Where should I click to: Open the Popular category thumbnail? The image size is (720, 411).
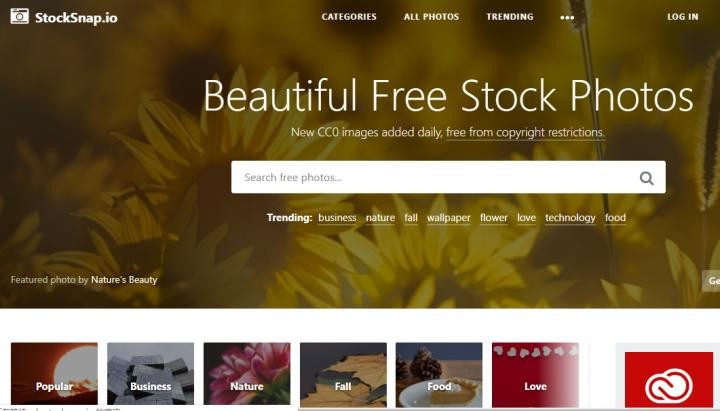54,374
